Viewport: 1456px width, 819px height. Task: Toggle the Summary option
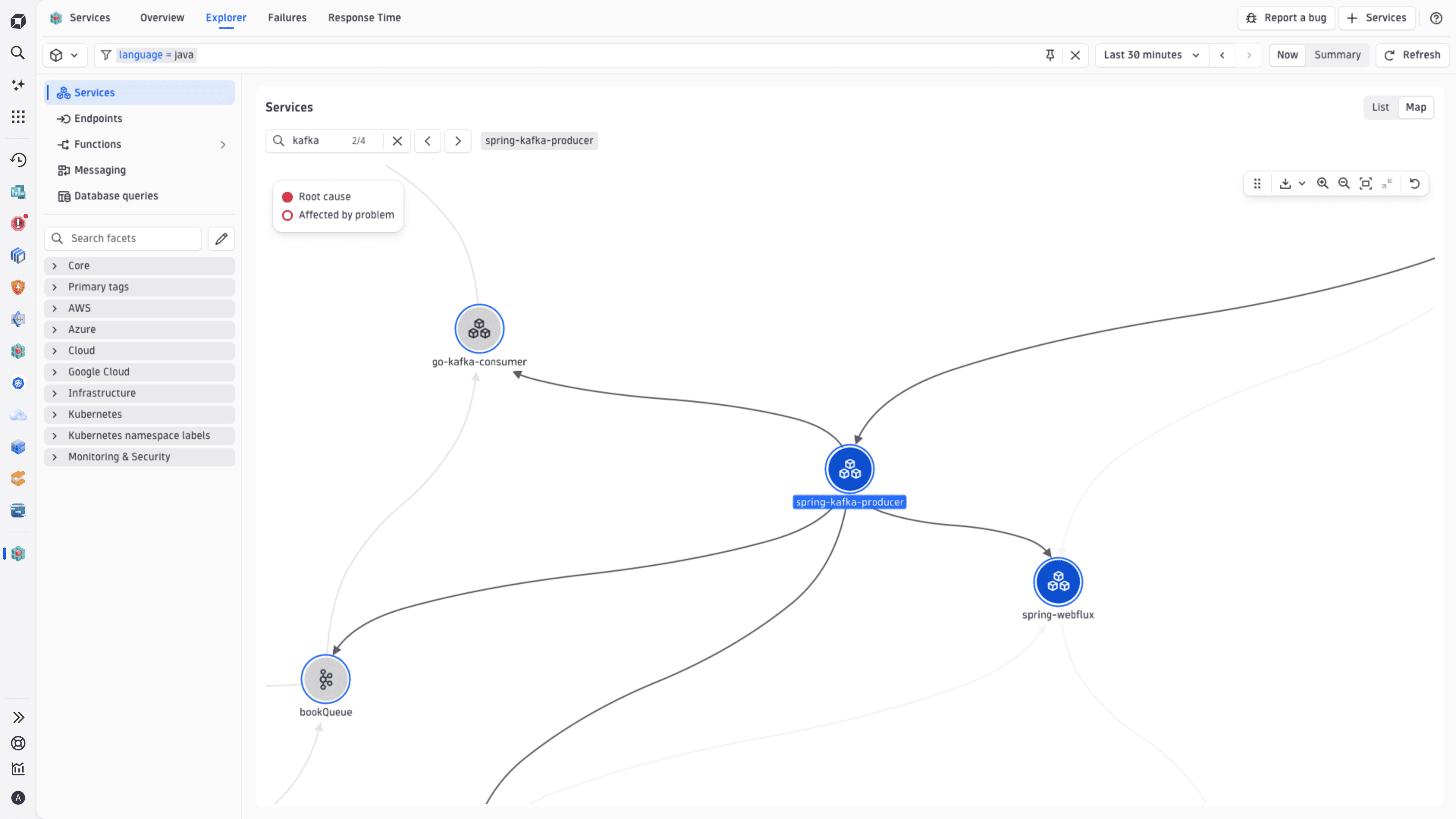pos(1337,55)
